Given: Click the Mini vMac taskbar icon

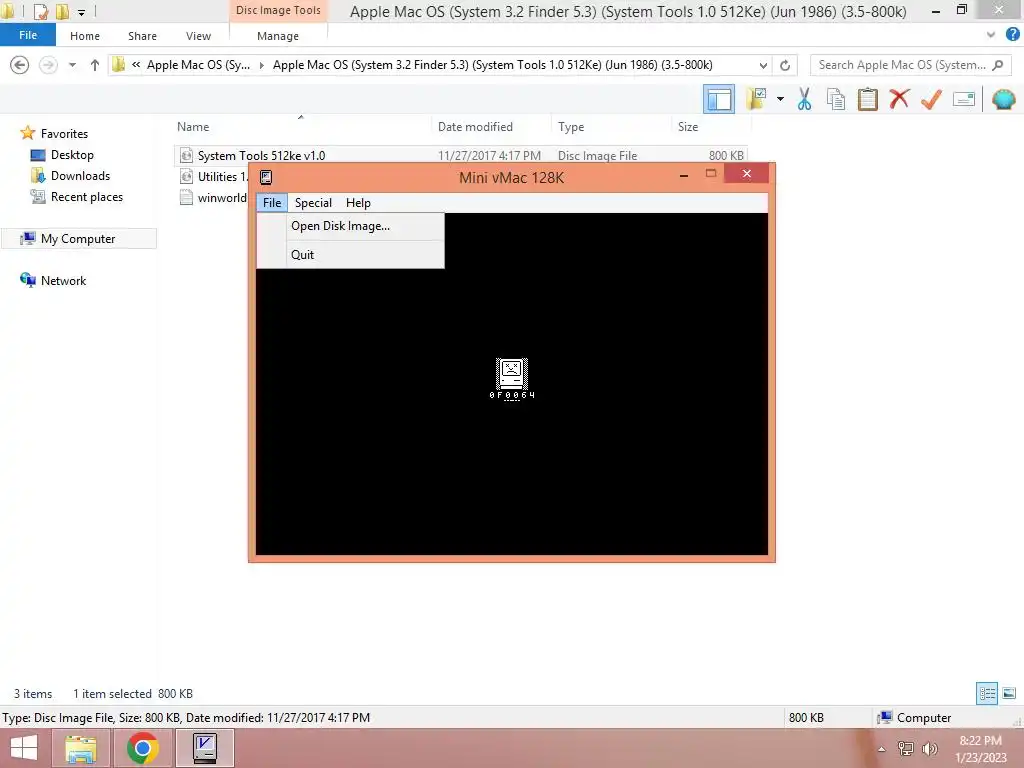Looking at the screenshot, I should 205,748.
